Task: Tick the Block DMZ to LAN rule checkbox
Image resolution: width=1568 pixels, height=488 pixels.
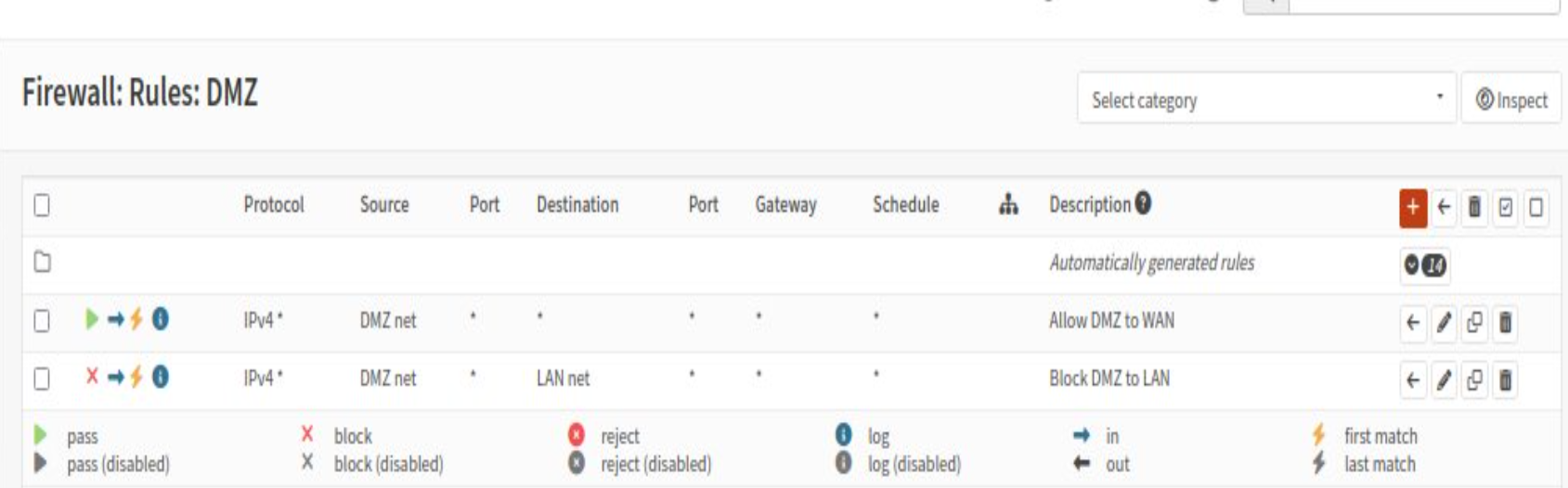Action: pos(42,379)
